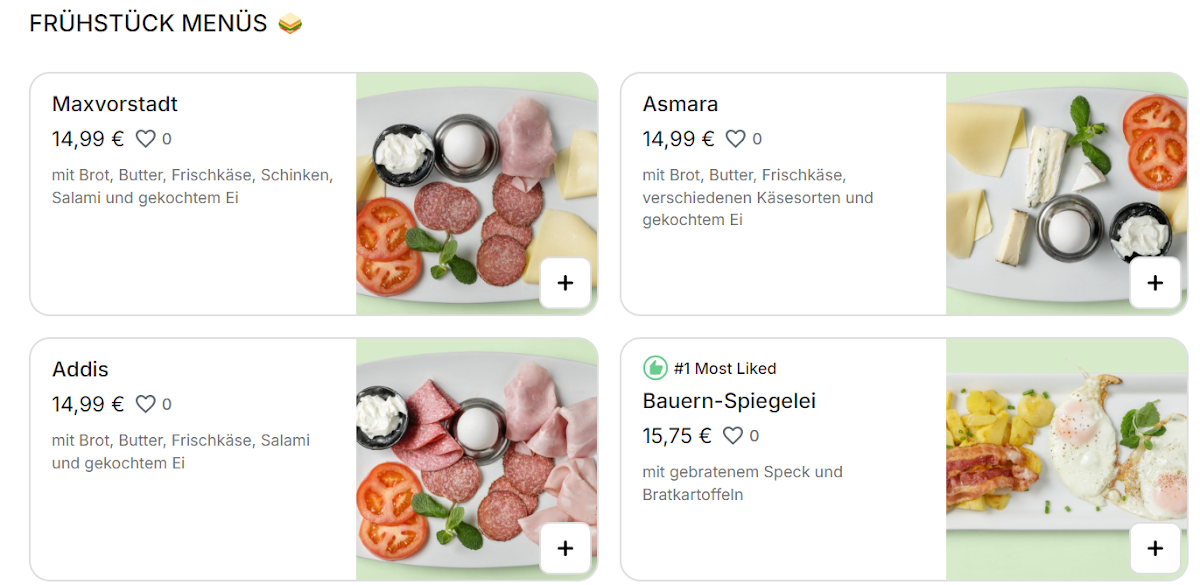This screenshot has width=1200, height=585.
Task: Open the Addis dish title
Action: tap(80, 369)
